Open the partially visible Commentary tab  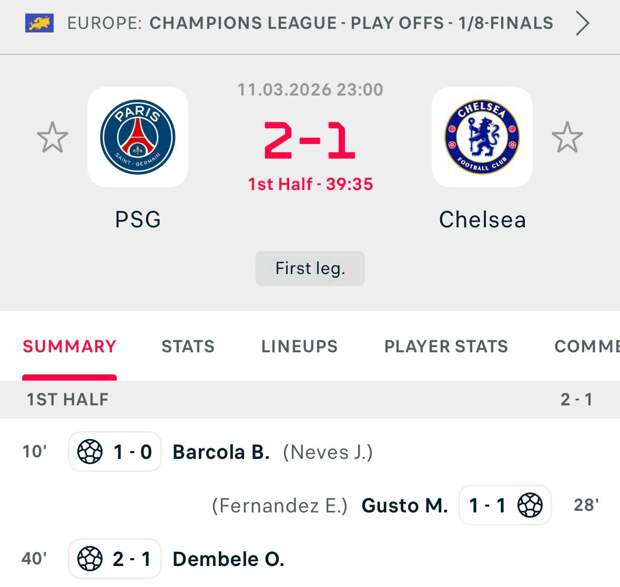coord(588,347)
